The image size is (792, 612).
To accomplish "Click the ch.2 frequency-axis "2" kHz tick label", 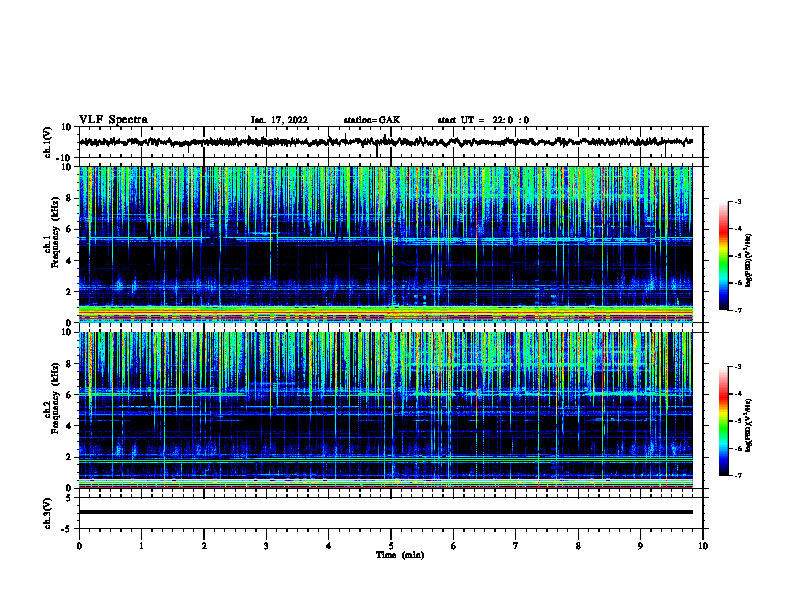I will click(69, 457).
